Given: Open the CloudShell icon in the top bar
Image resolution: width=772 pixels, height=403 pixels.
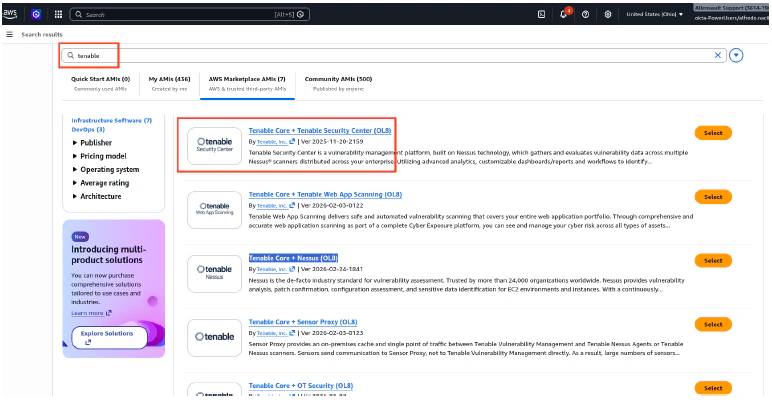Looking at the screenshot, I should pyautogui.click(x=541, y=14).
